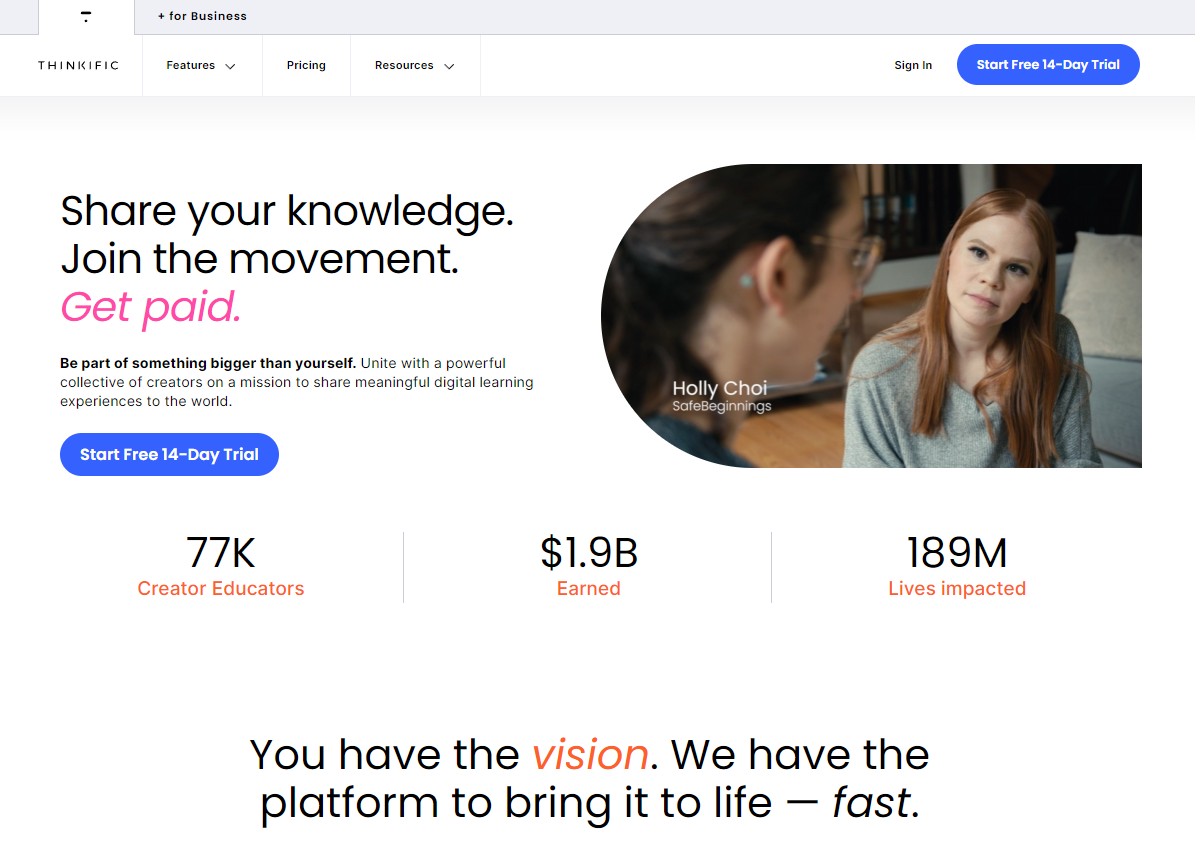Select the Thinkific tab icon at top
1195x861 pixels.
[86, 17]
